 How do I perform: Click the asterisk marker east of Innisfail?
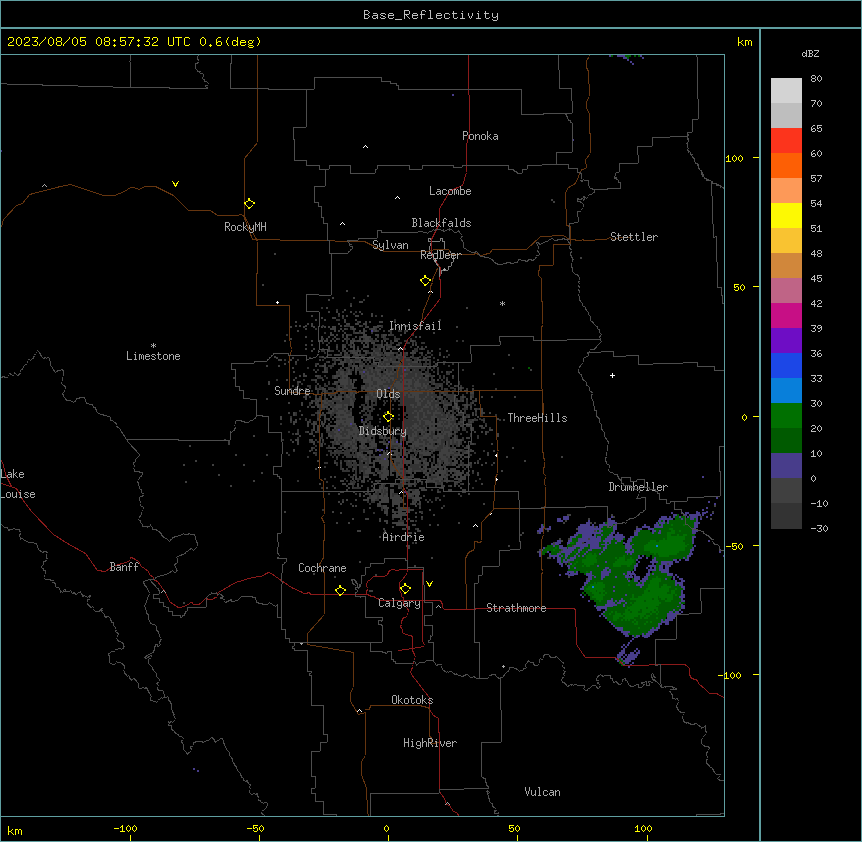502,303
